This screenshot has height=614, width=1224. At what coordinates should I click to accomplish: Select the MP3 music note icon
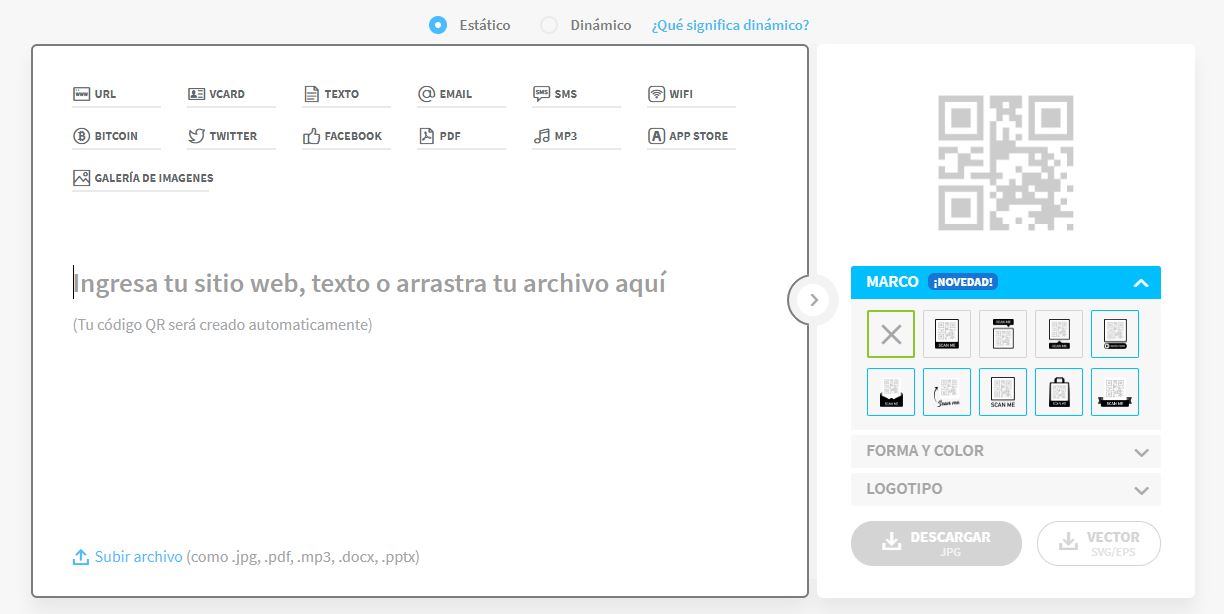coord(541,136)
